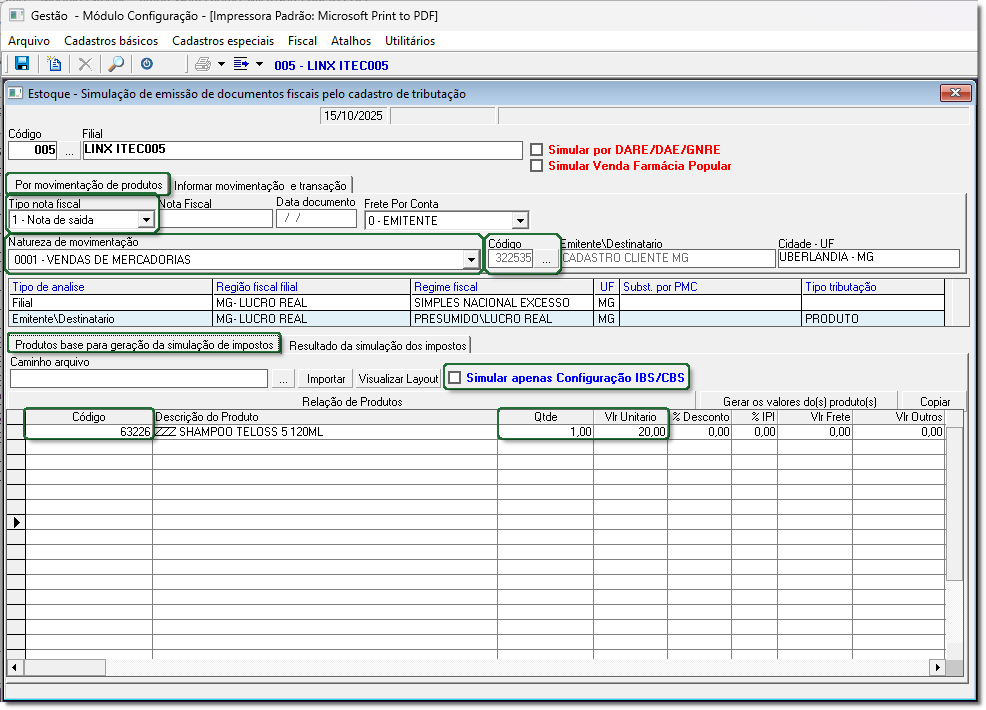Click the Subst. por PMC column header
Image resolution: width=986 pixels, height=710 pixels.
[x=711, y=287]
